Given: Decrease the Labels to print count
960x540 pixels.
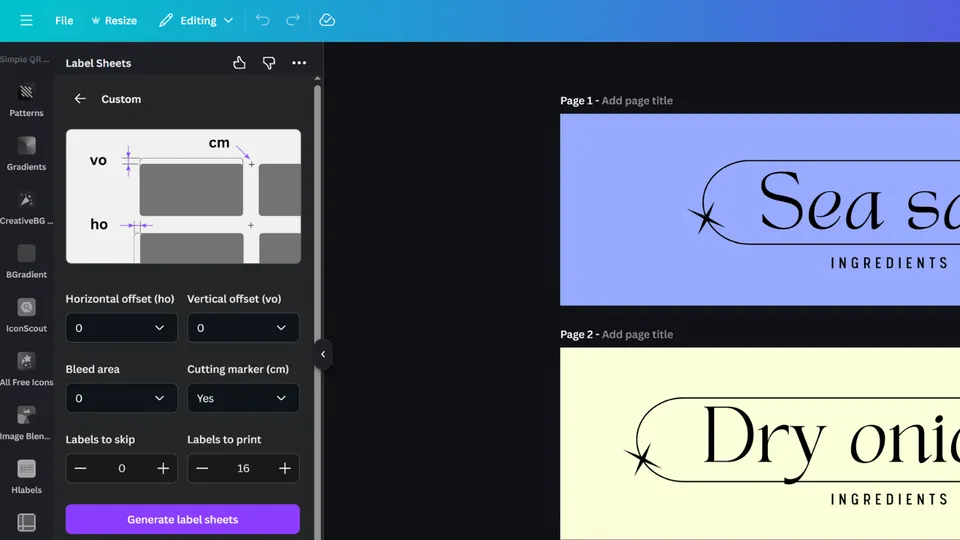Looking at the screenshot, I should 202,468.
